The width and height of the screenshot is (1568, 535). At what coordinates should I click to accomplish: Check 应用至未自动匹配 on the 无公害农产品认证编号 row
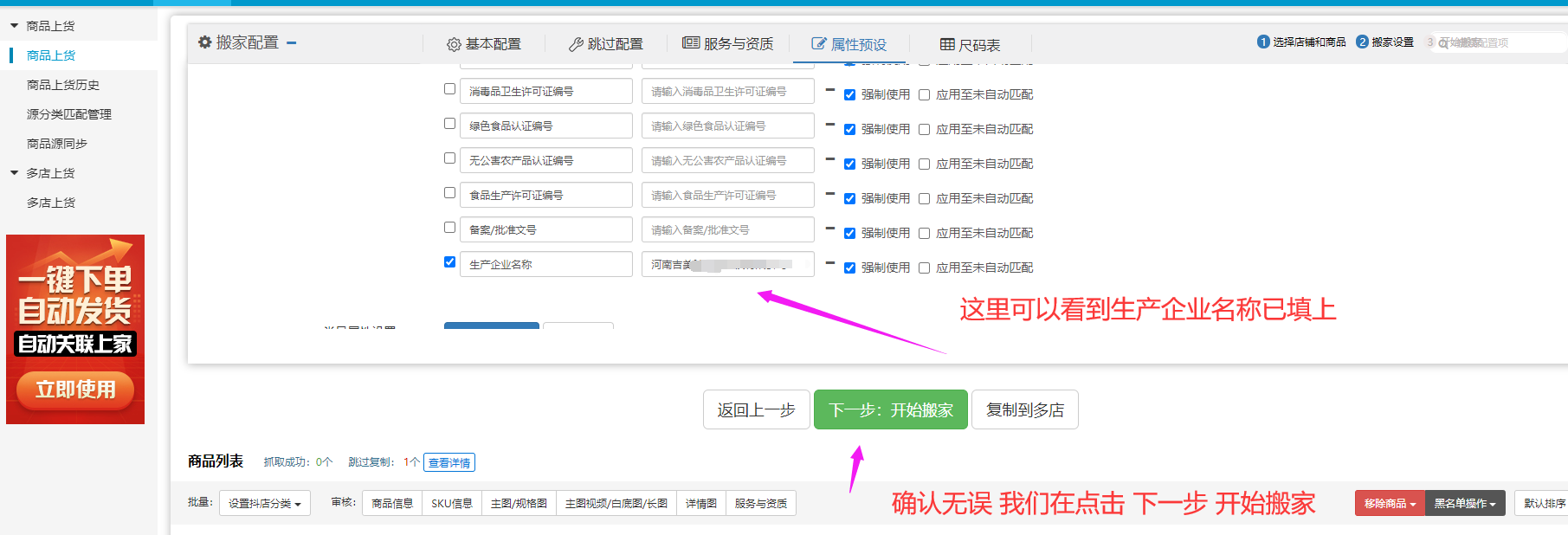click(x=924, y=164)
